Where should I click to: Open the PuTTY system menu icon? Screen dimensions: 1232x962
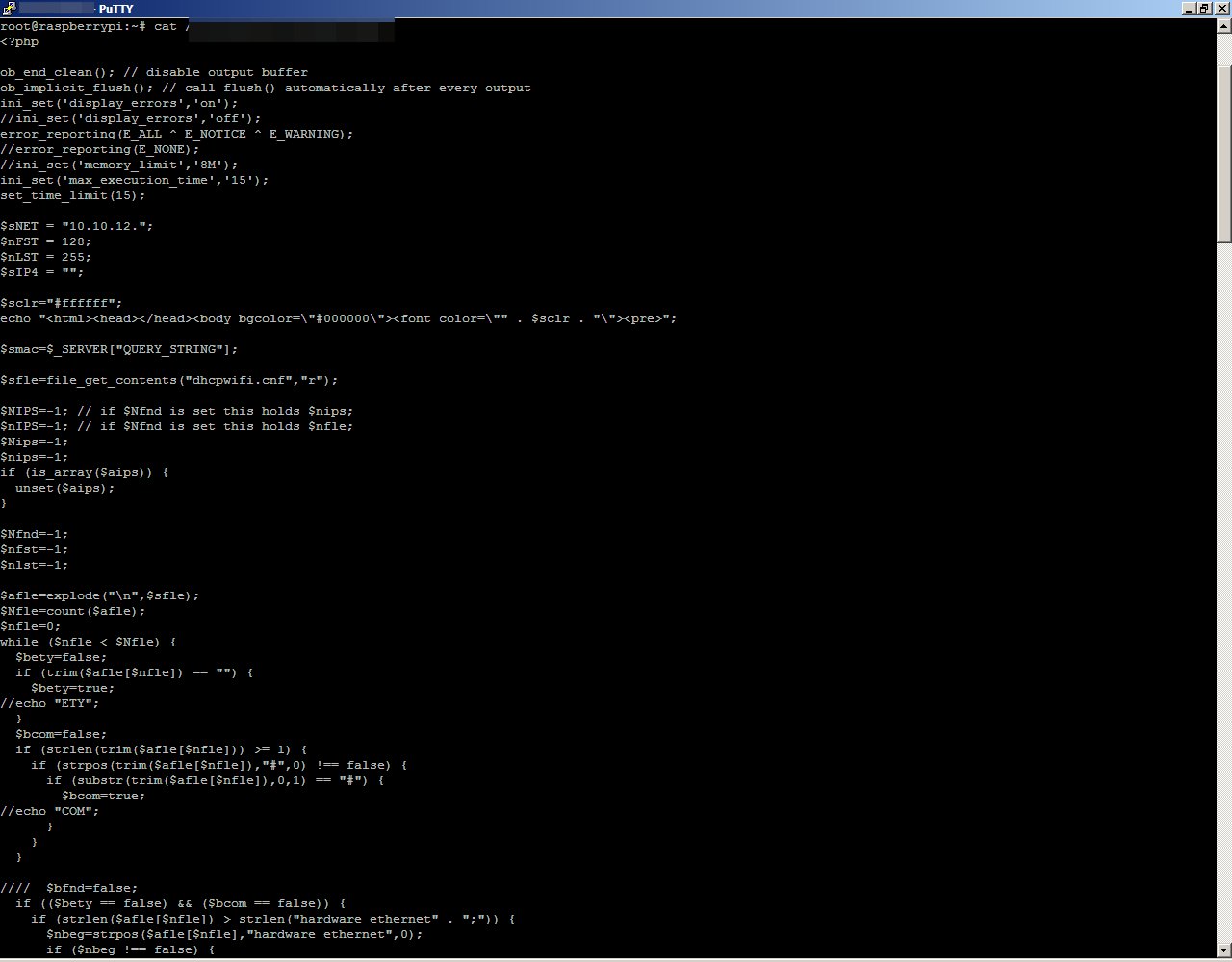click(9, 9)
